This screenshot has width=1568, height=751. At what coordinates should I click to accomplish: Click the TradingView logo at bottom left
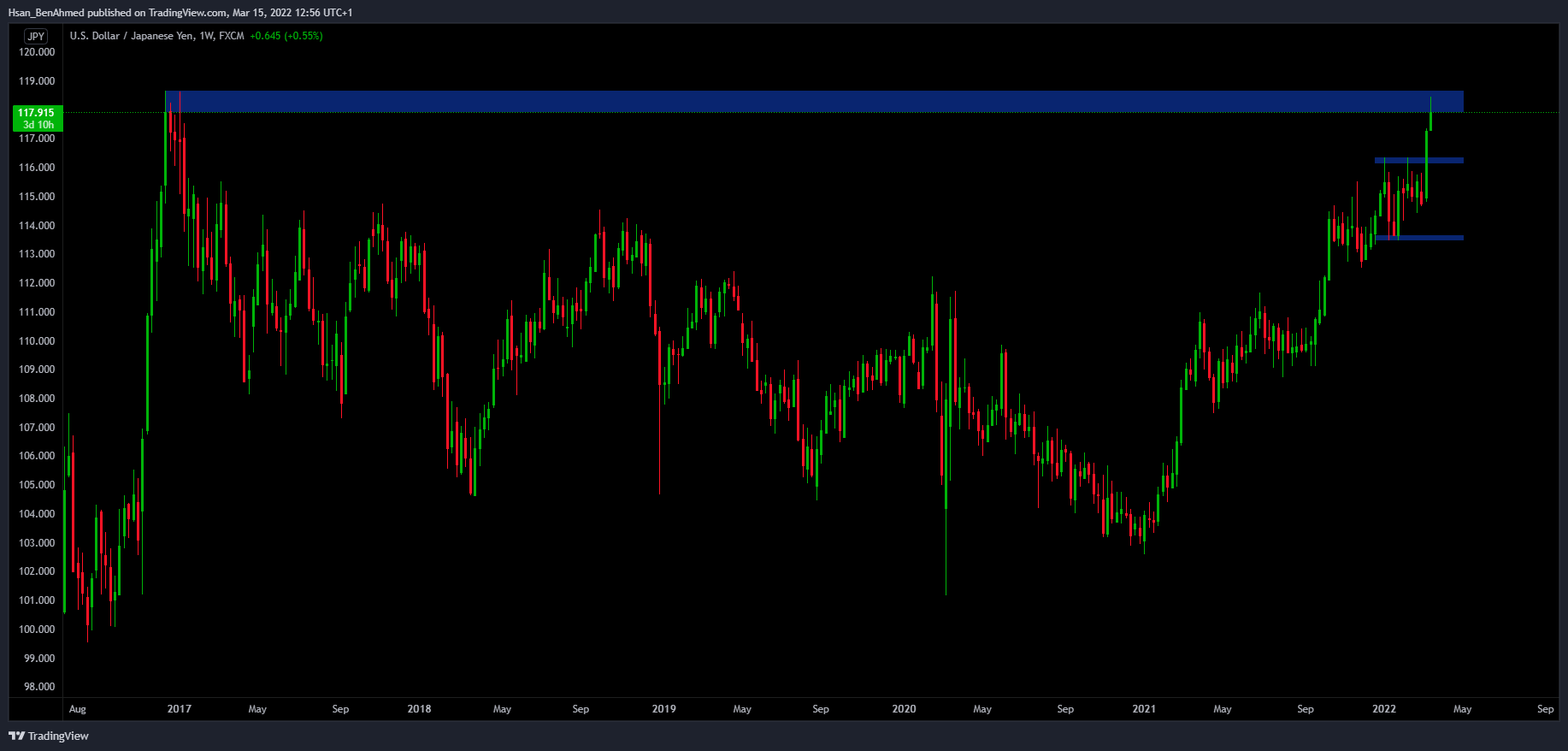(x=49, y=736)
